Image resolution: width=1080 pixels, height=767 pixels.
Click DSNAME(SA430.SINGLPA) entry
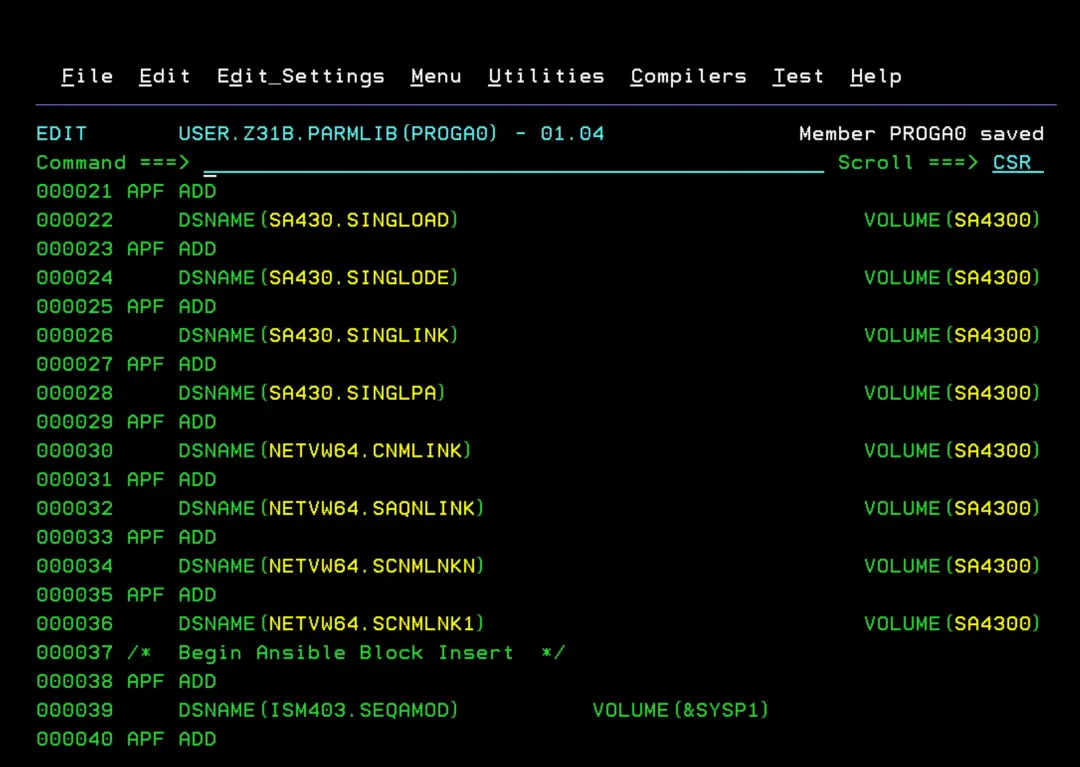coord(312,393)
